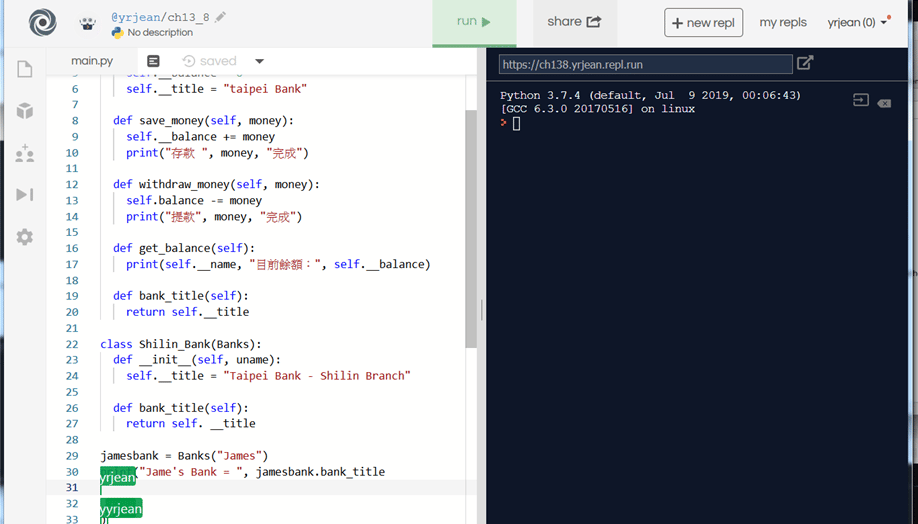Click the ch13_8 repl name

(x=189, y=17)
